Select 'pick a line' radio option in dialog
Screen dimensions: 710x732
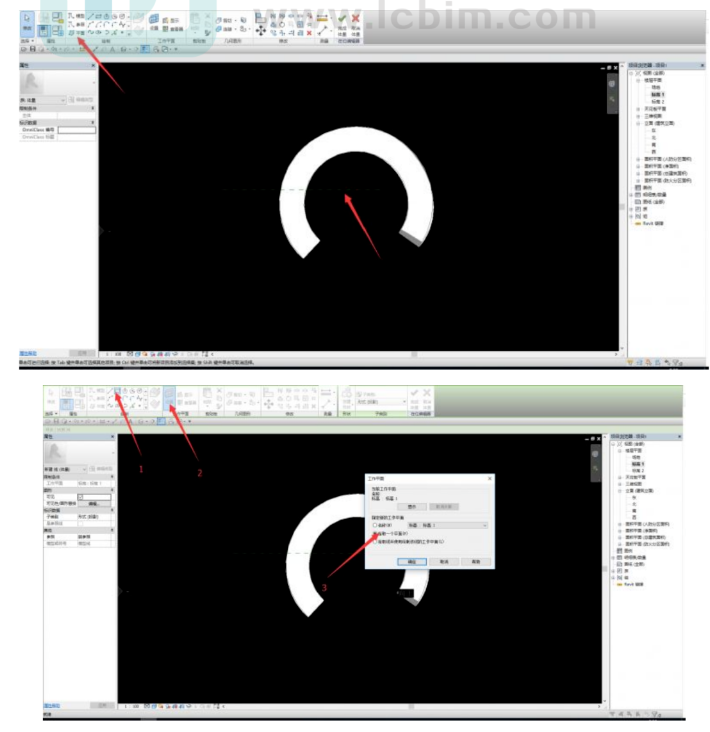pos(375,542)
